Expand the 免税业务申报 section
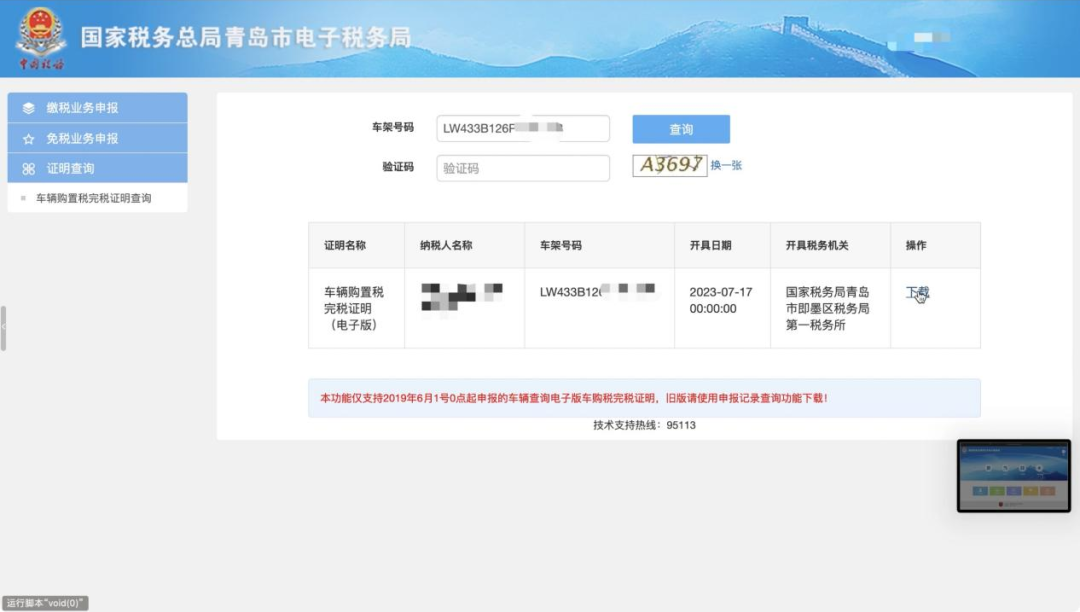This screenshot has height=612, width=1080. tap(97, 138)
